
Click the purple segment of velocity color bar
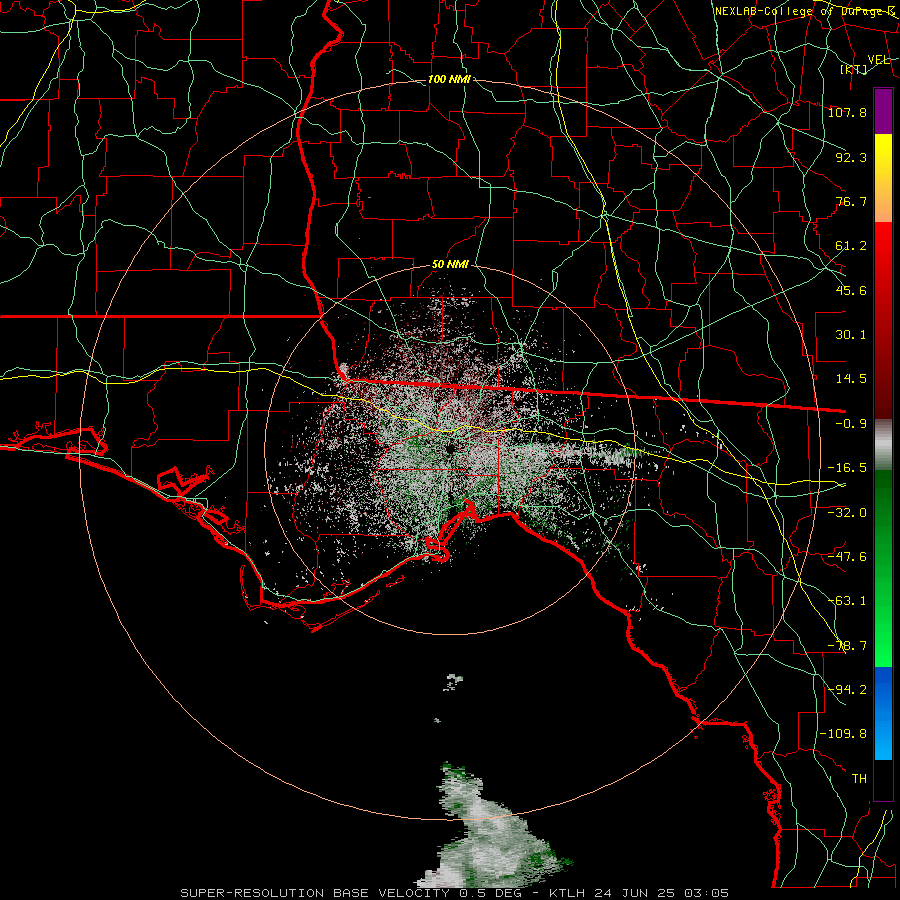[883, 111]
